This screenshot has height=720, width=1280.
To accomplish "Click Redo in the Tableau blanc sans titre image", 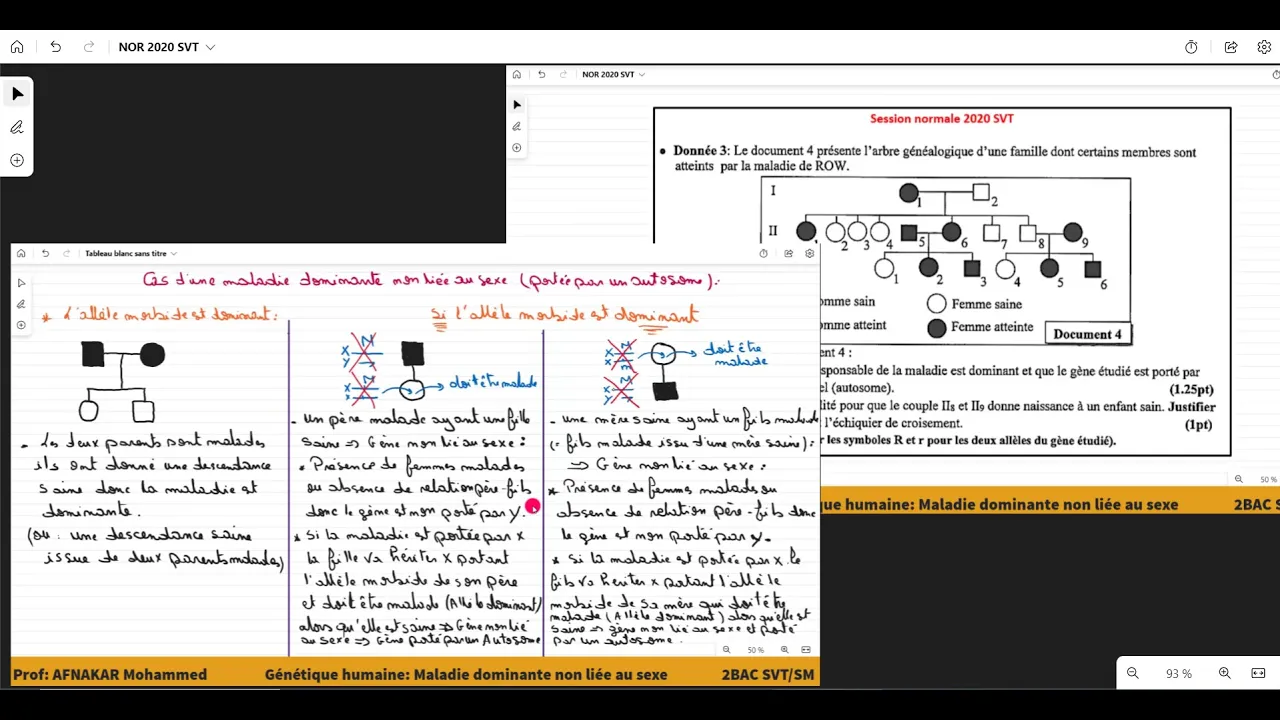I will (x=65, y=253).
